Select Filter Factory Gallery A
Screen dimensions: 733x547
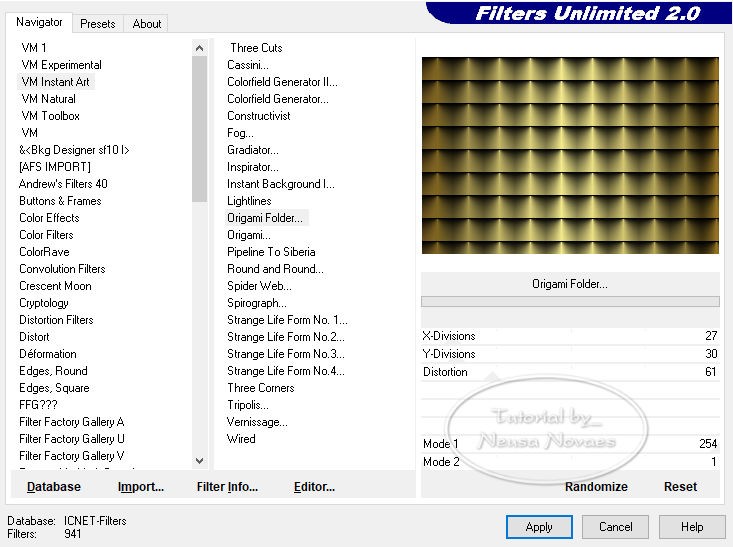72,422
